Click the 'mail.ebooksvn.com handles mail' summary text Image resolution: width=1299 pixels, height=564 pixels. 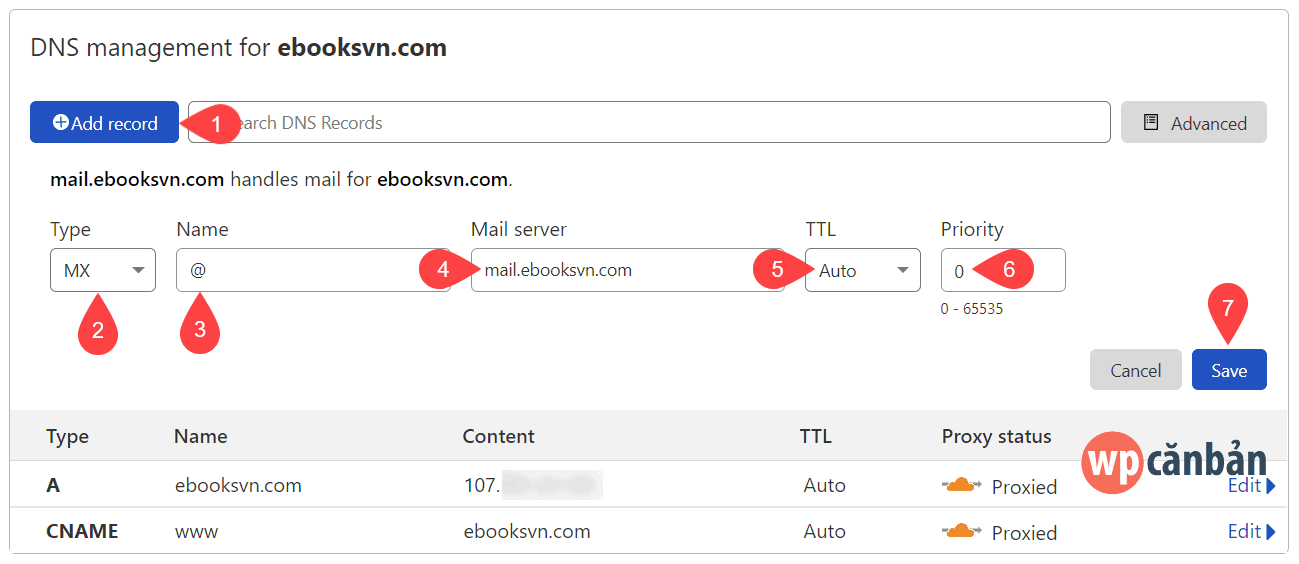[282, 180]
